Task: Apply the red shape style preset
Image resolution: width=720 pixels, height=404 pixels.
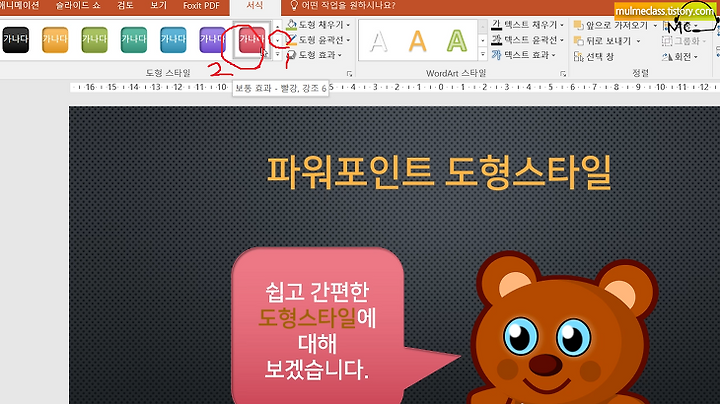Action: point(252,39)
